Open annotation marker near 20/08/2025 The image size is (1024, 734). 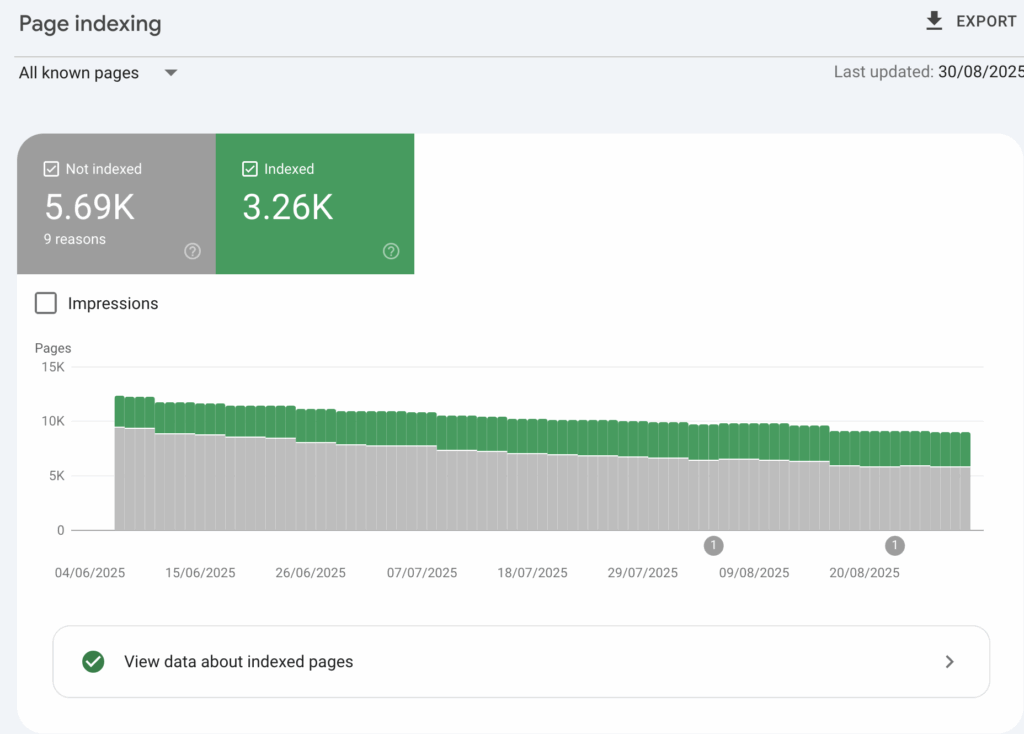tap(895, 545)
